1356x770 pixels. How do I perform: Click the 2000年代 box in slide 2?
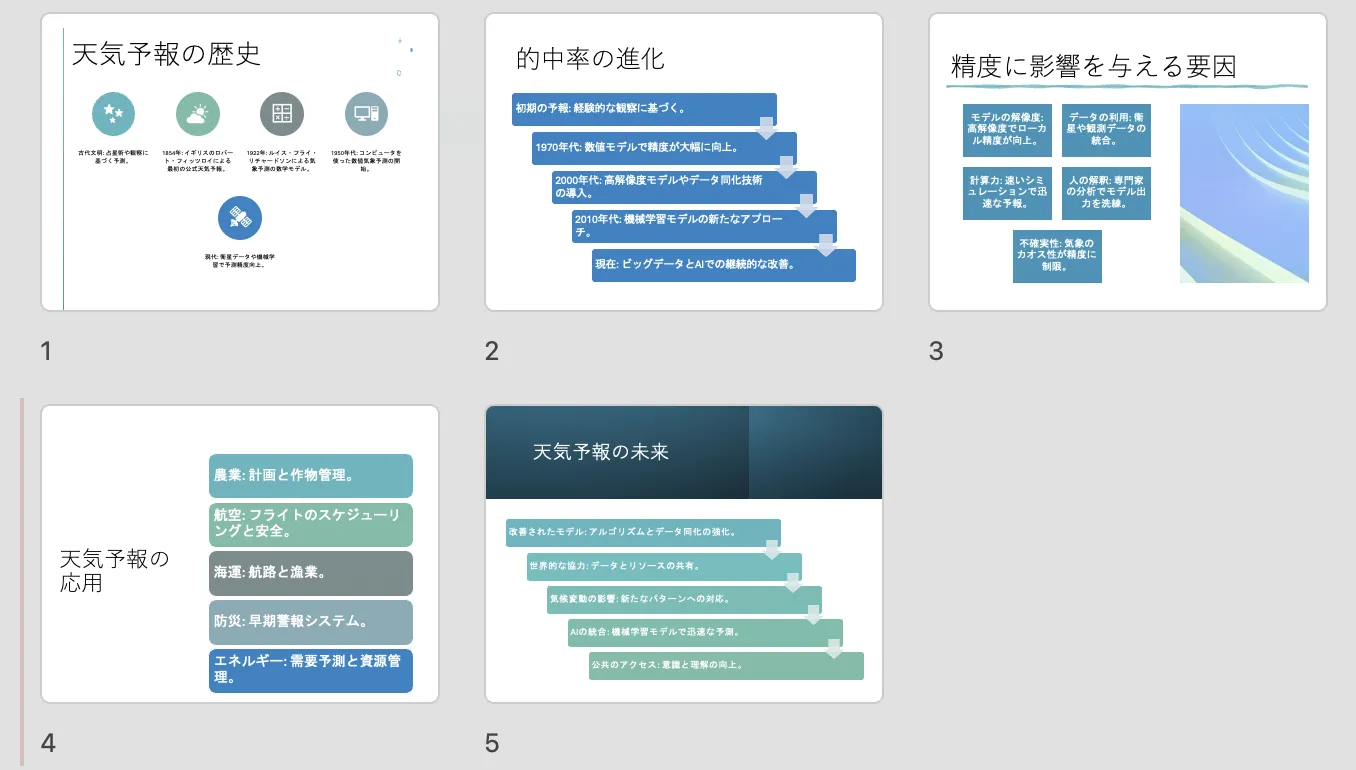coord(684,187)
